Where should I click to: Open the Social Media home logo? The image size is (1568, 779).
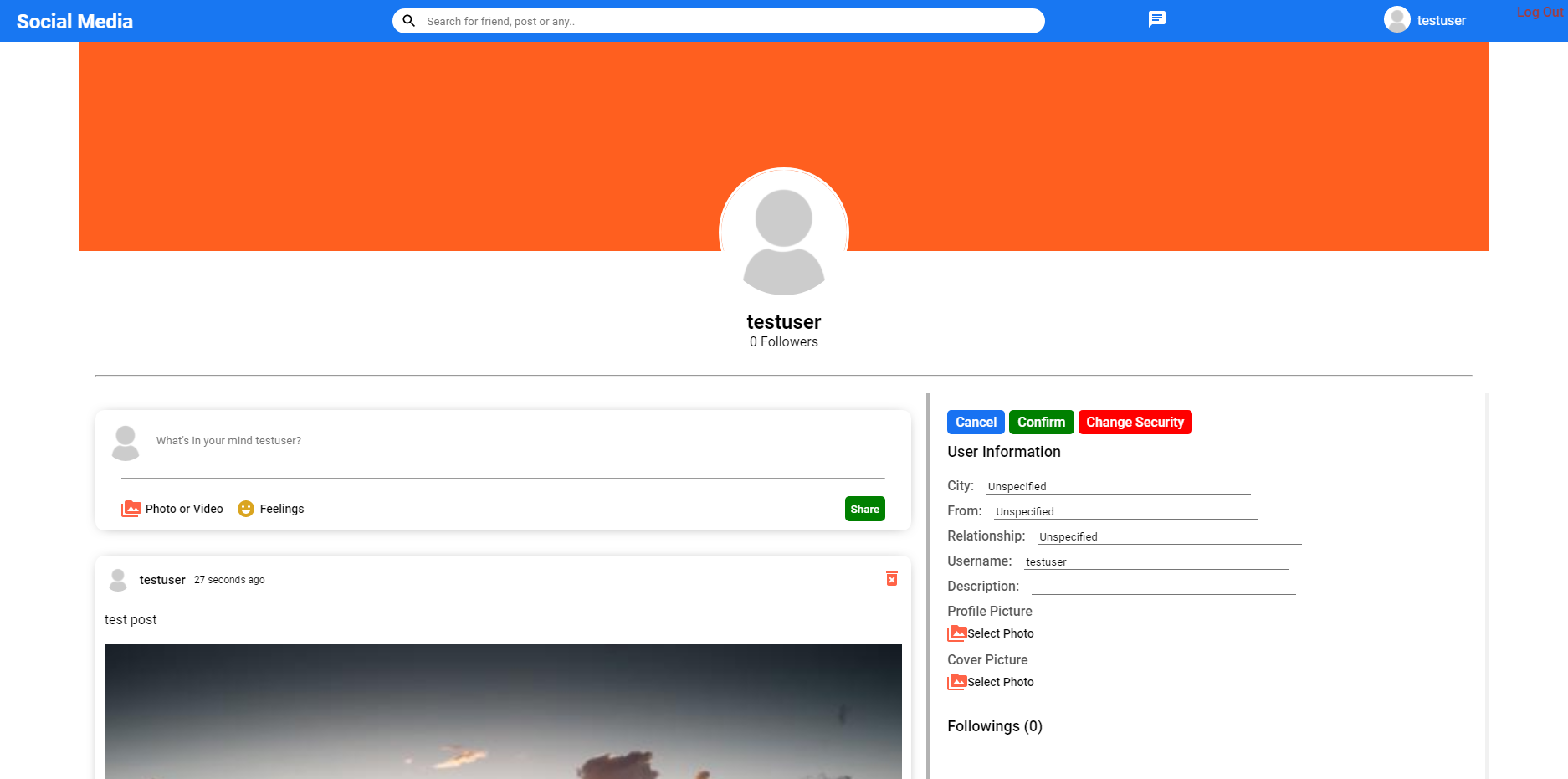click(x=74, y=21)
